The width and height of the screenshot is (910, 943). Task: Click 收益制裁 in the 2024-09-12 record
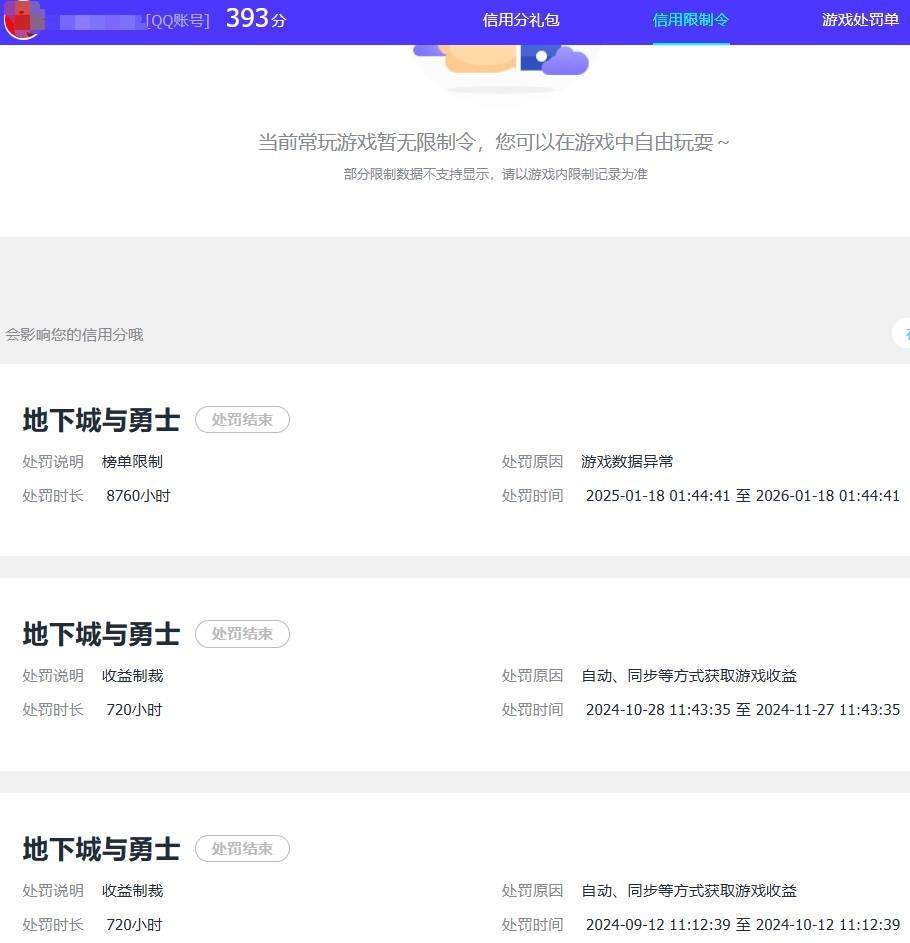(132, 891)
